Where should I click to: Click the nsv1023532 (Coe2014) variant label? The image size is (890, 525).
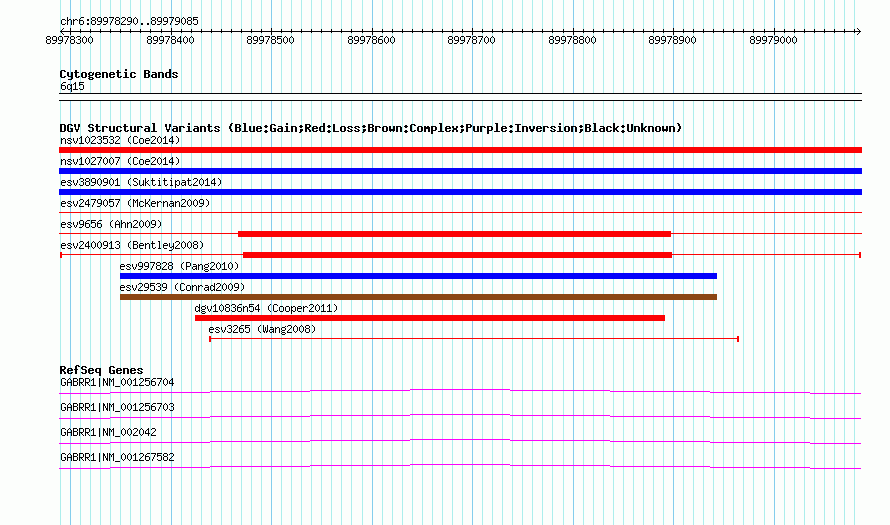(x=120, y=140)
